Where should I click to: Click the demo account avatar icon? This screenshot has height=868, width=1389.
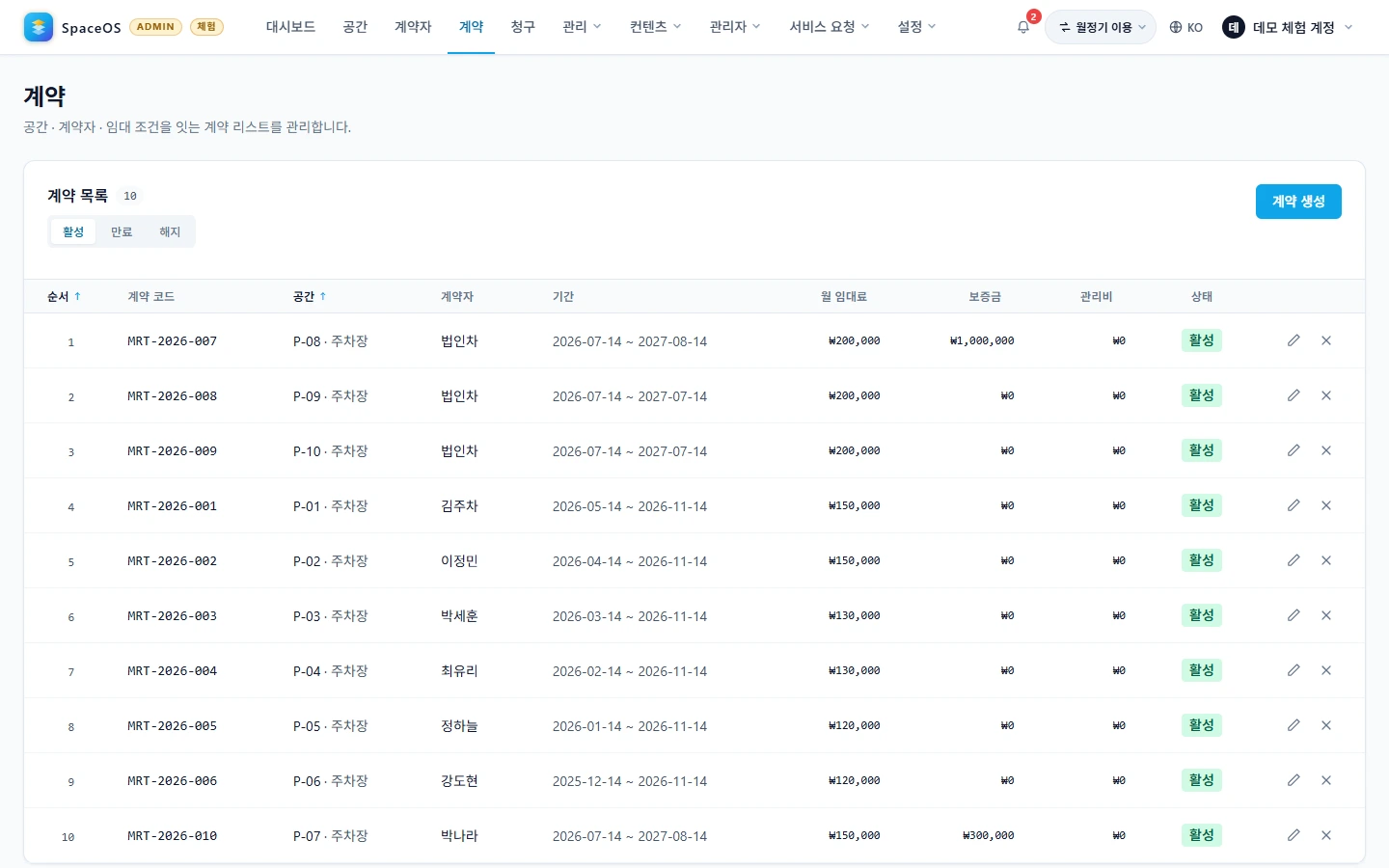click(x=1233, y=27)
